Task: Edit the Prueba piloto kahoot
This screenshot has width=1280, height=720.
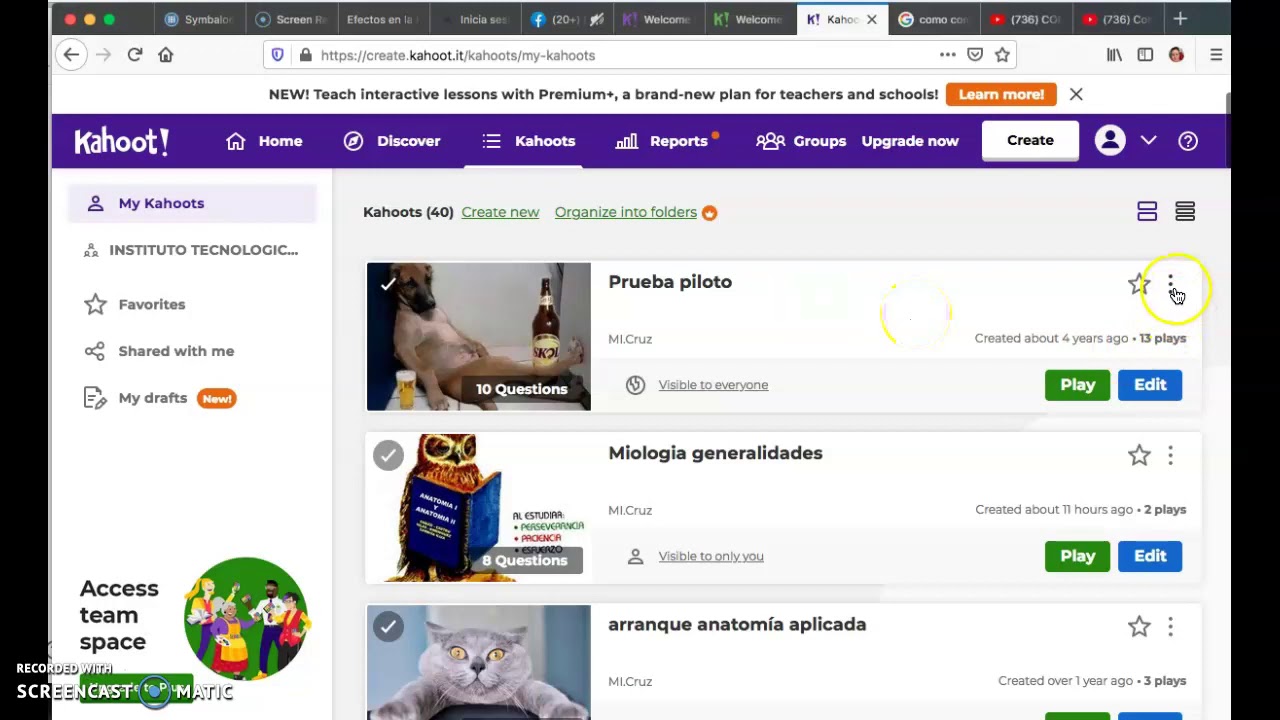Action: (x=1150, y=385)
